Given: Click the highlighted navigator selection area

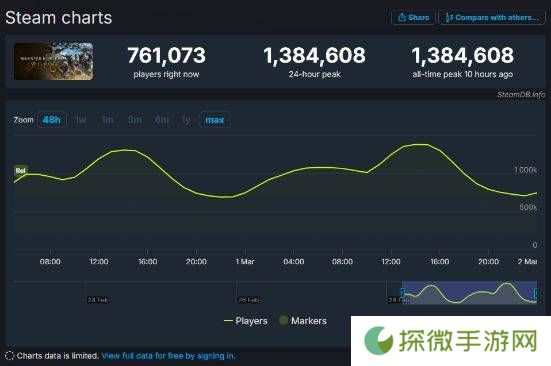Looking at the screenshot, I should coord(469,292).
